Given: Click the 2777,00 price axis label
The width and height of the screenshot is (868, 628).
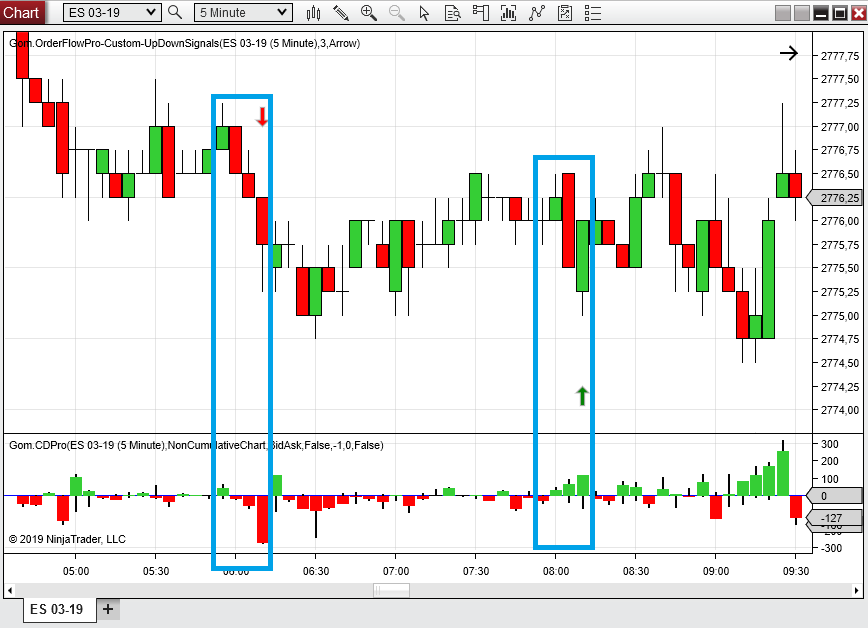Looking at the screenshot, I should tap(840, 127).
